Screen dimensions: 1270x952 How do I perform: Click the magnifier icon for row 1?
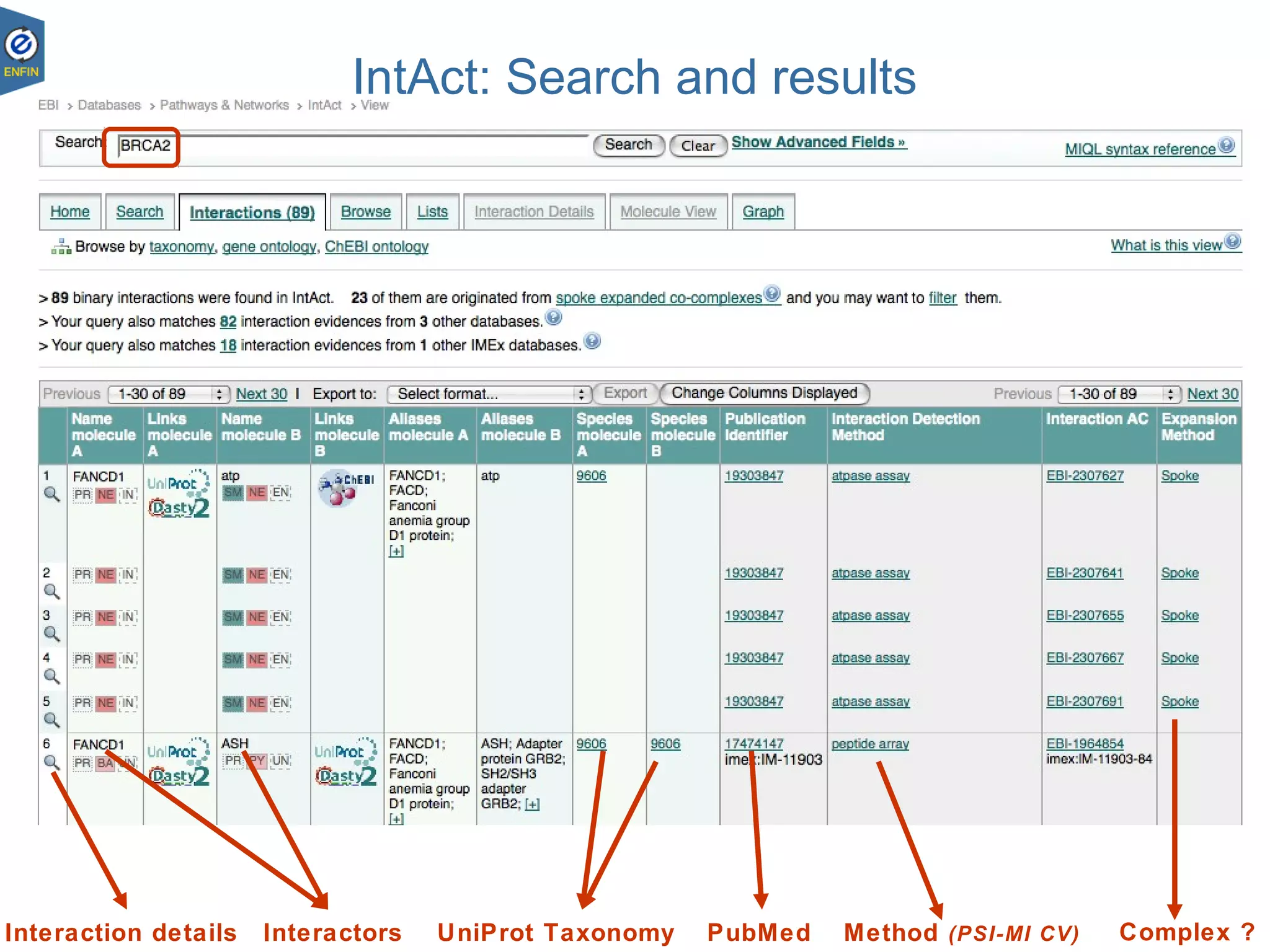coord(51,494)
